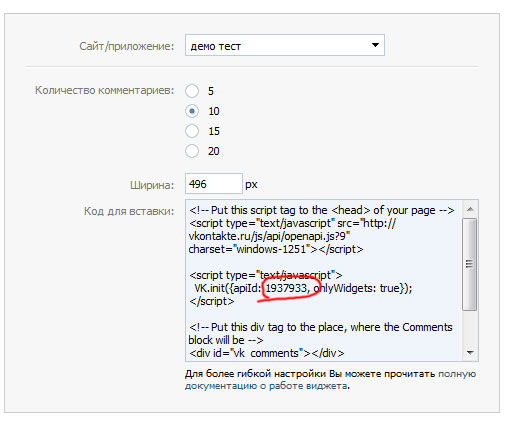
Task: Select the 5 comments radio button
Action: click(x=192, y=91)
